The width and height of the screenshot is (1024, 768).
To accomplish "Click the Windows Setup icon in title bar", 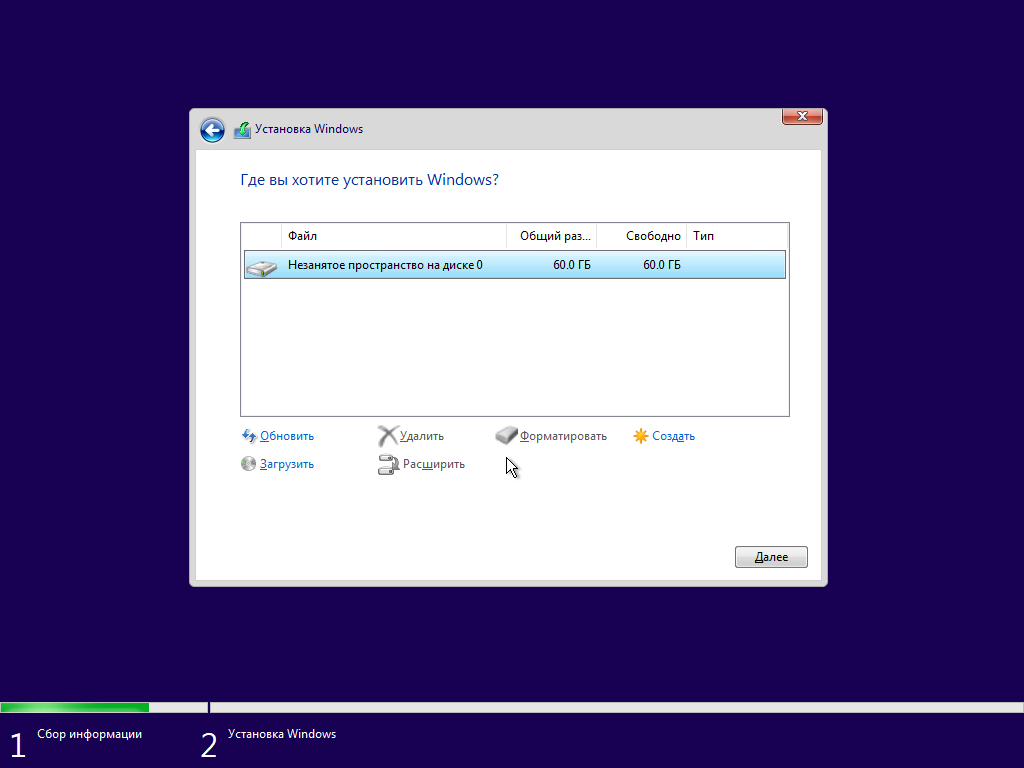I will click(242, 130).
